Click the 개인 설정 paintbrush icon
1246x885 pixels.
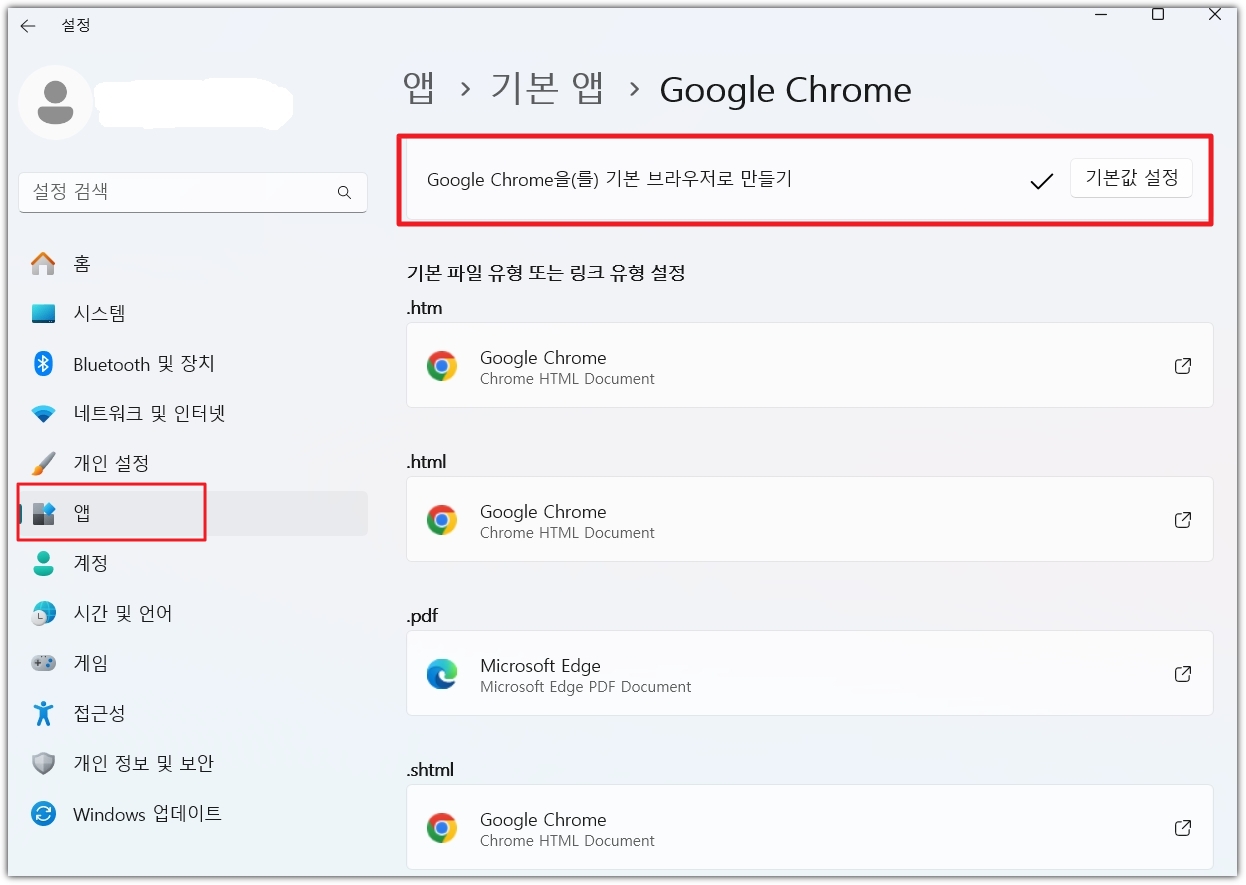tap(43, 464)
